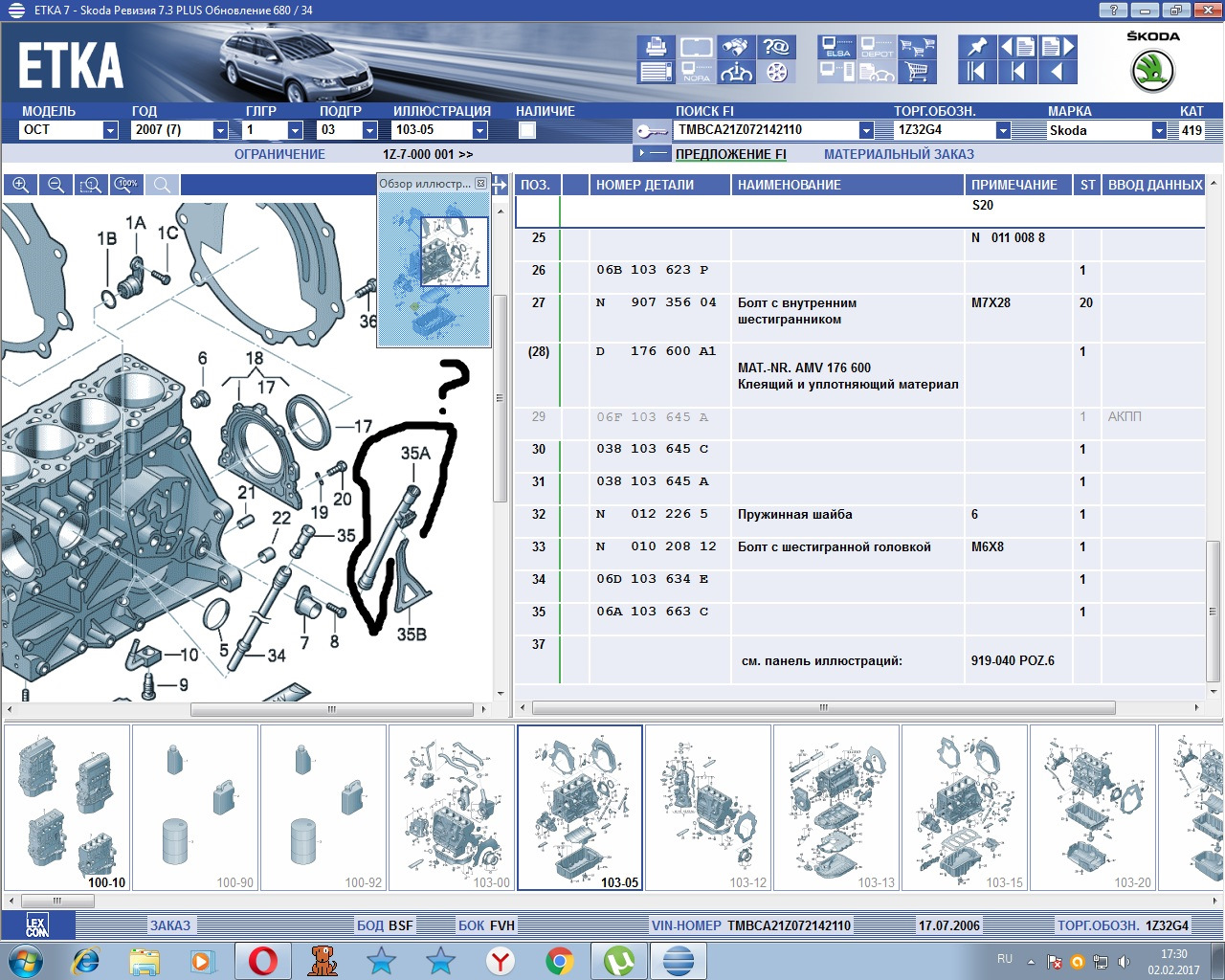The image size is (1225, 980).
Task: Select illustration thumbnail 100-10
Action: tap(67, 808)
